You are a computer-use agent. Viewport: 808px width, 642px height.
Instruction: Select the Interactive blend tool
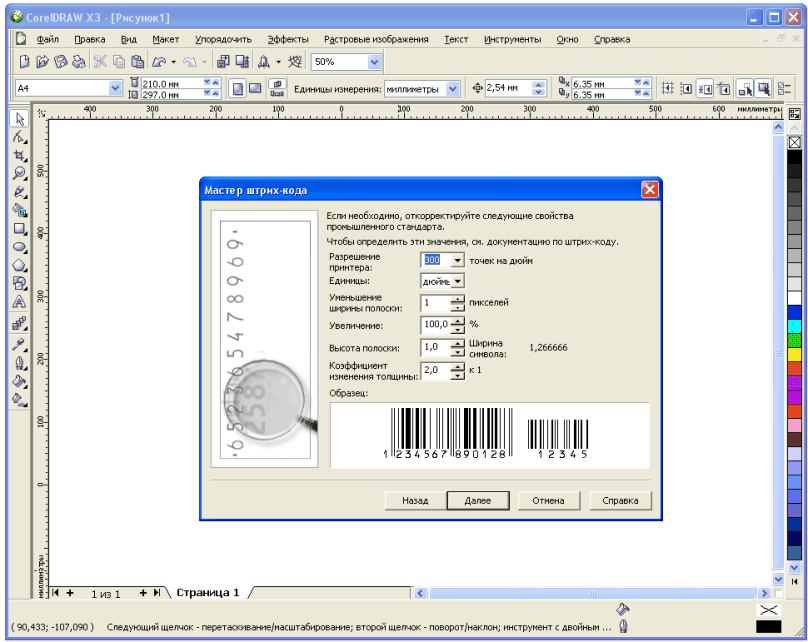click(19, 324)
